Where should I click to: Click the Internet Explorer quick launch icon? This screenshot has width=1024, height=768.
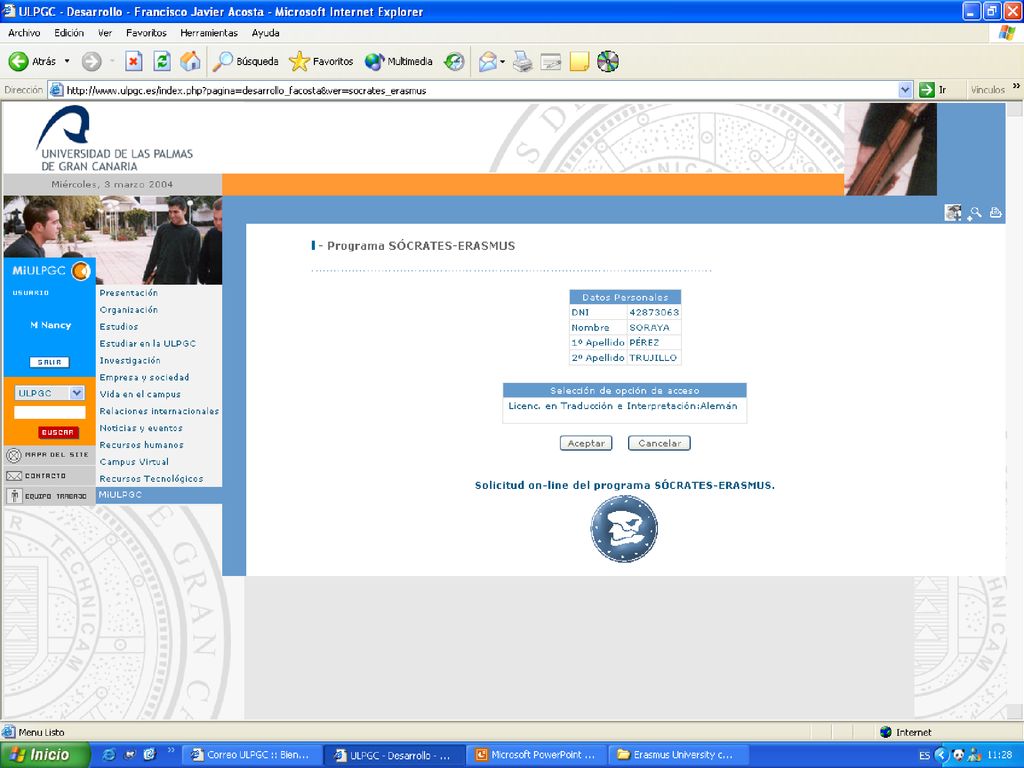tap(109, 755)
